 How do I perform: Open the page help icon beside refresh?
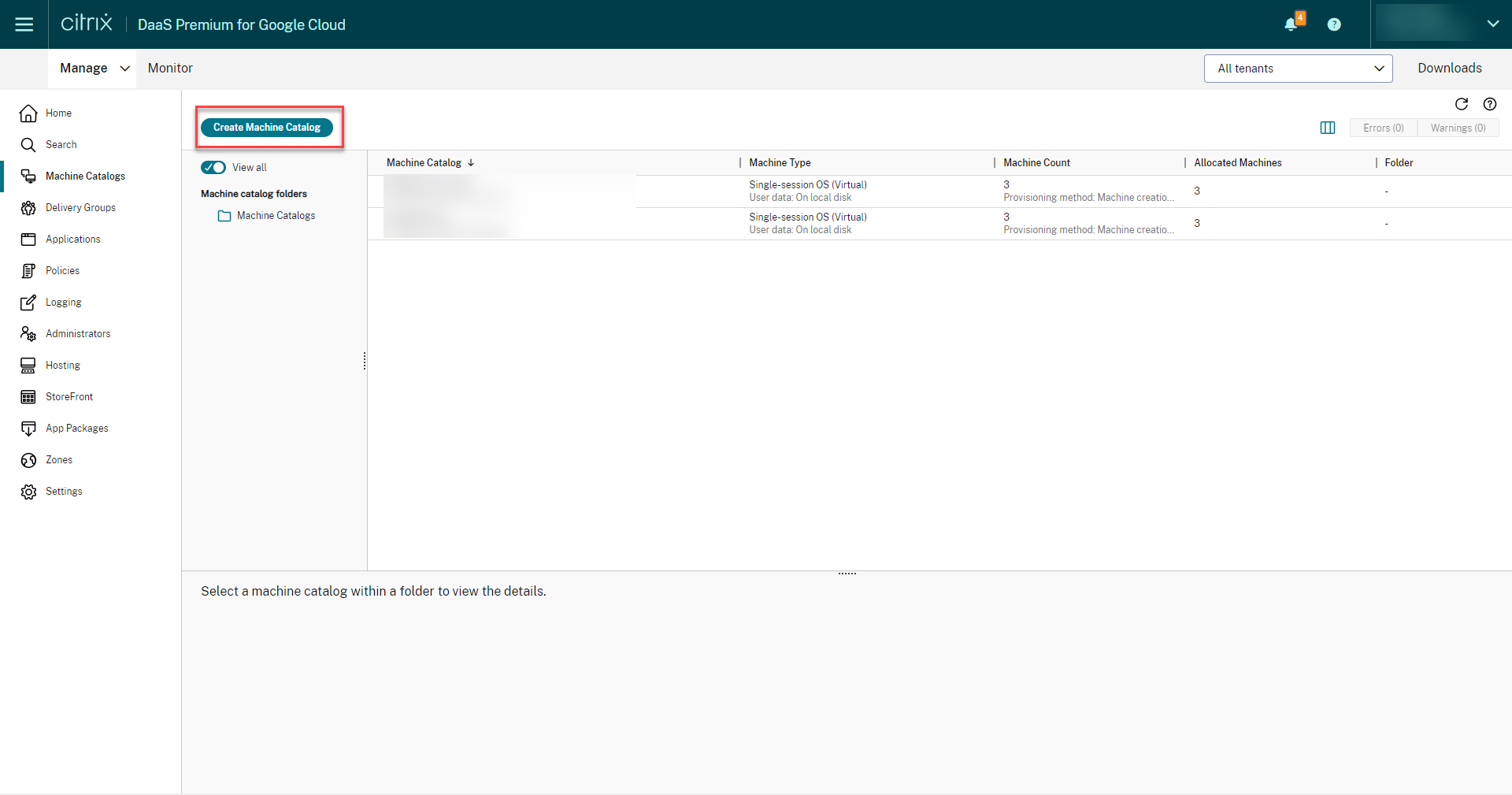(1490, 104)
